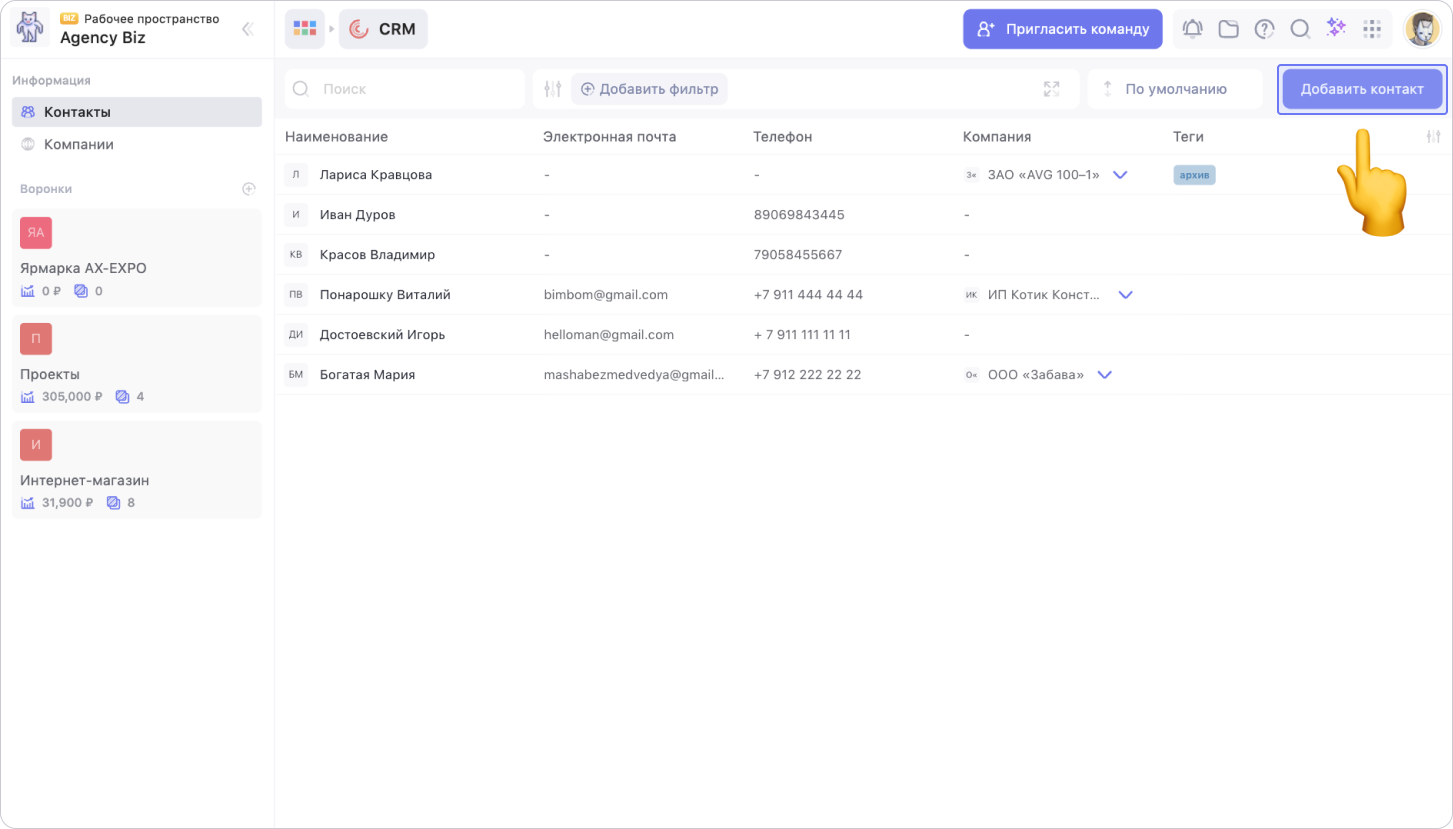Select Контакты in the sidebar
The width and height of the screenshot is (1453, 829).
(x=77, y=112)
